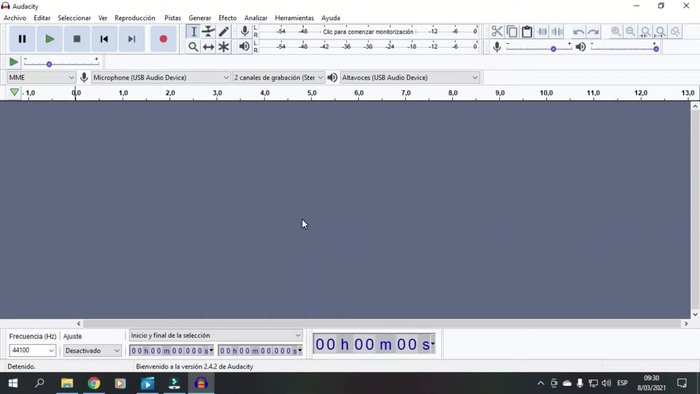Click the green timeline options triangle

pos(14,92)
